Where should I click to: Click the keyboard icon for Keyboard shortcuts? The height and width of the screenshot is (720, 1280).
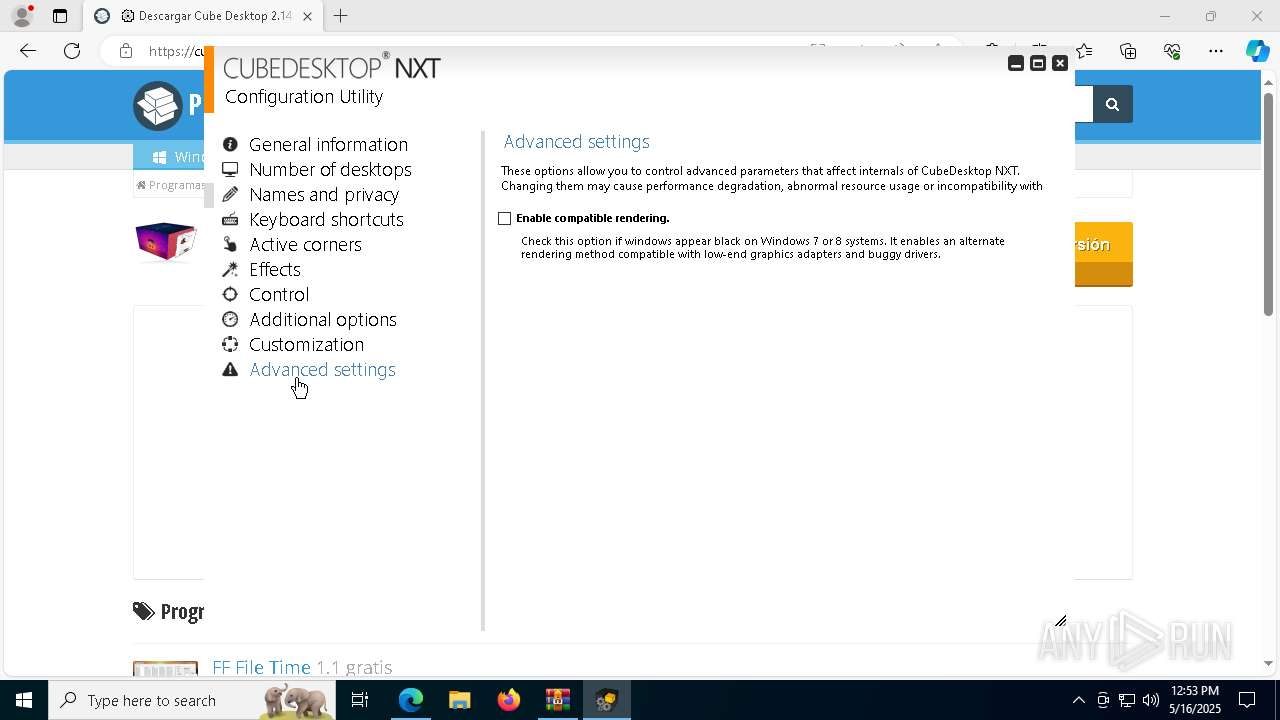pos(230,219)
